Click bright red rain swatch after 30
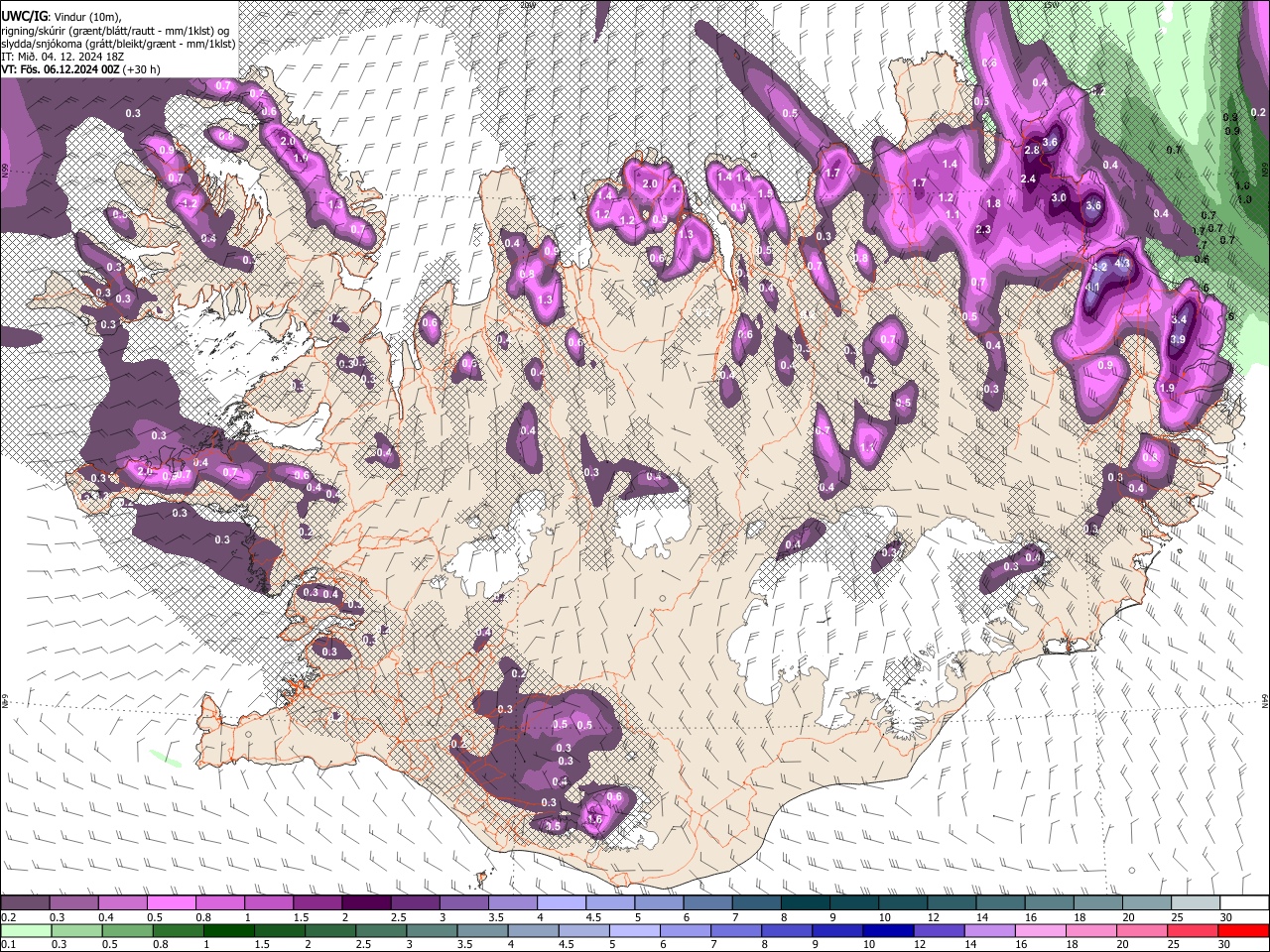This screenshot has height=952, width=1270. tap(1245, 931)
